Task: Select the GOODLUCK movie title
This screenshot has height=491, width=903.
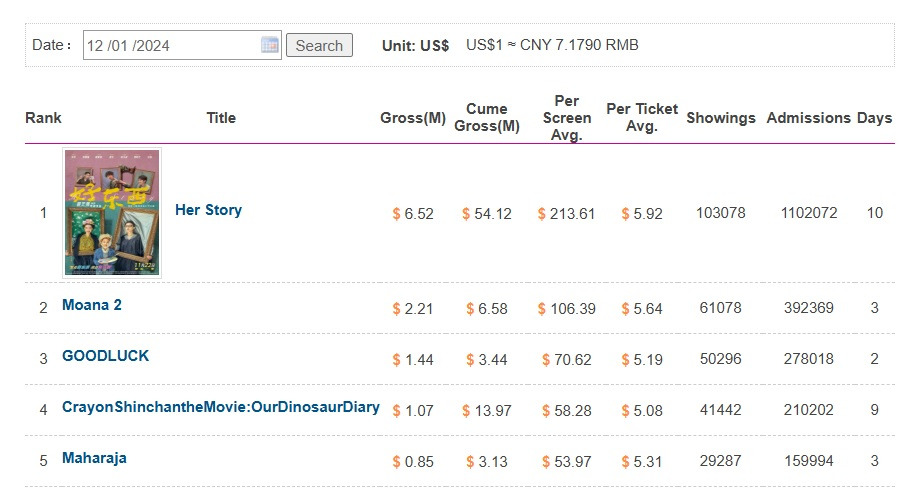Action: tap(105, 356)
